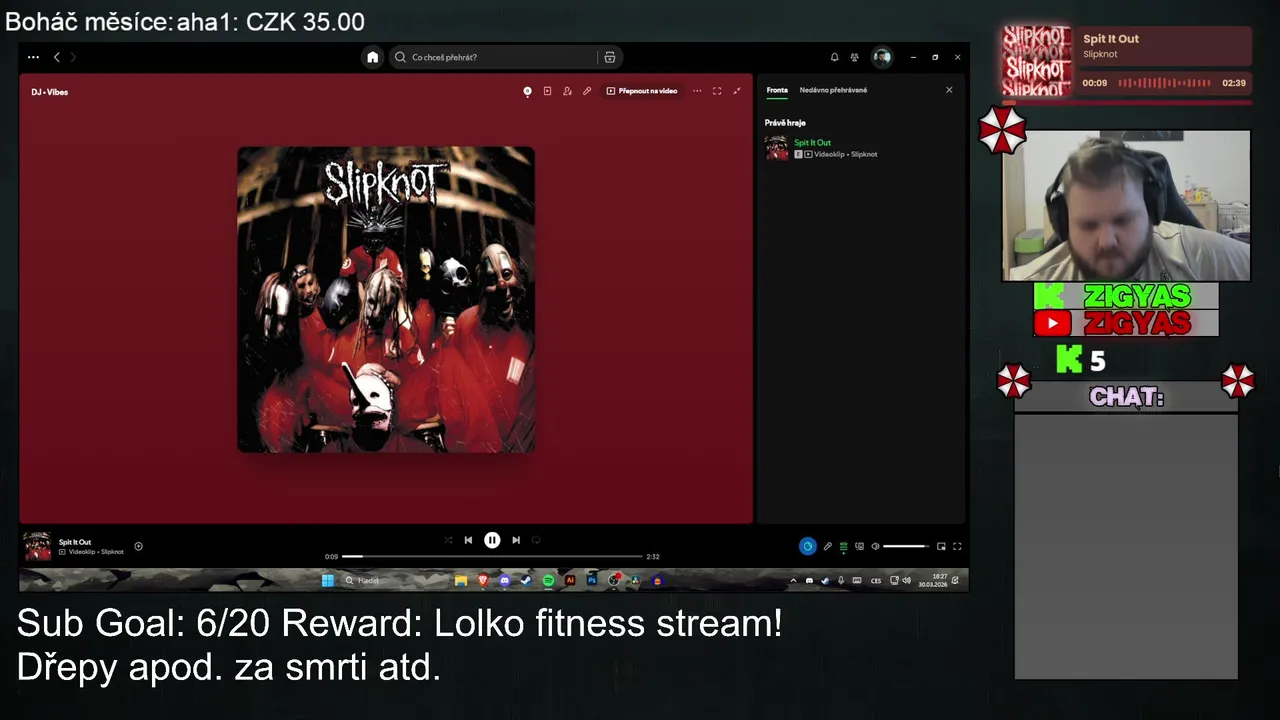Image resolution: width=1280 pixels, height=720 pixels.
Task: Open the Lyrics mic icon in player bar
Action: [x=827, y=546]
